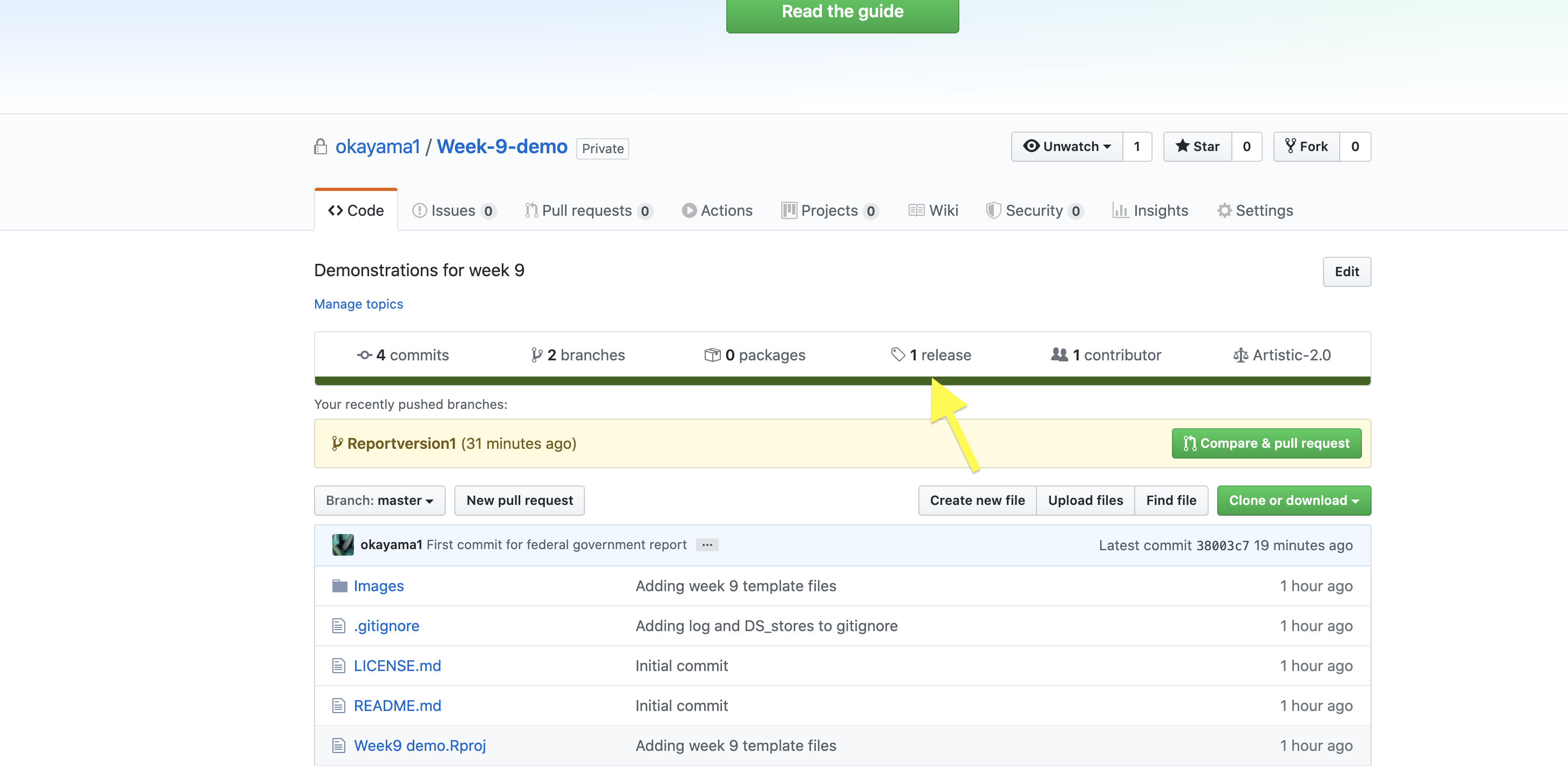Fork the repository
This screenshot has width=1568, height=766.
[1306, 147]
